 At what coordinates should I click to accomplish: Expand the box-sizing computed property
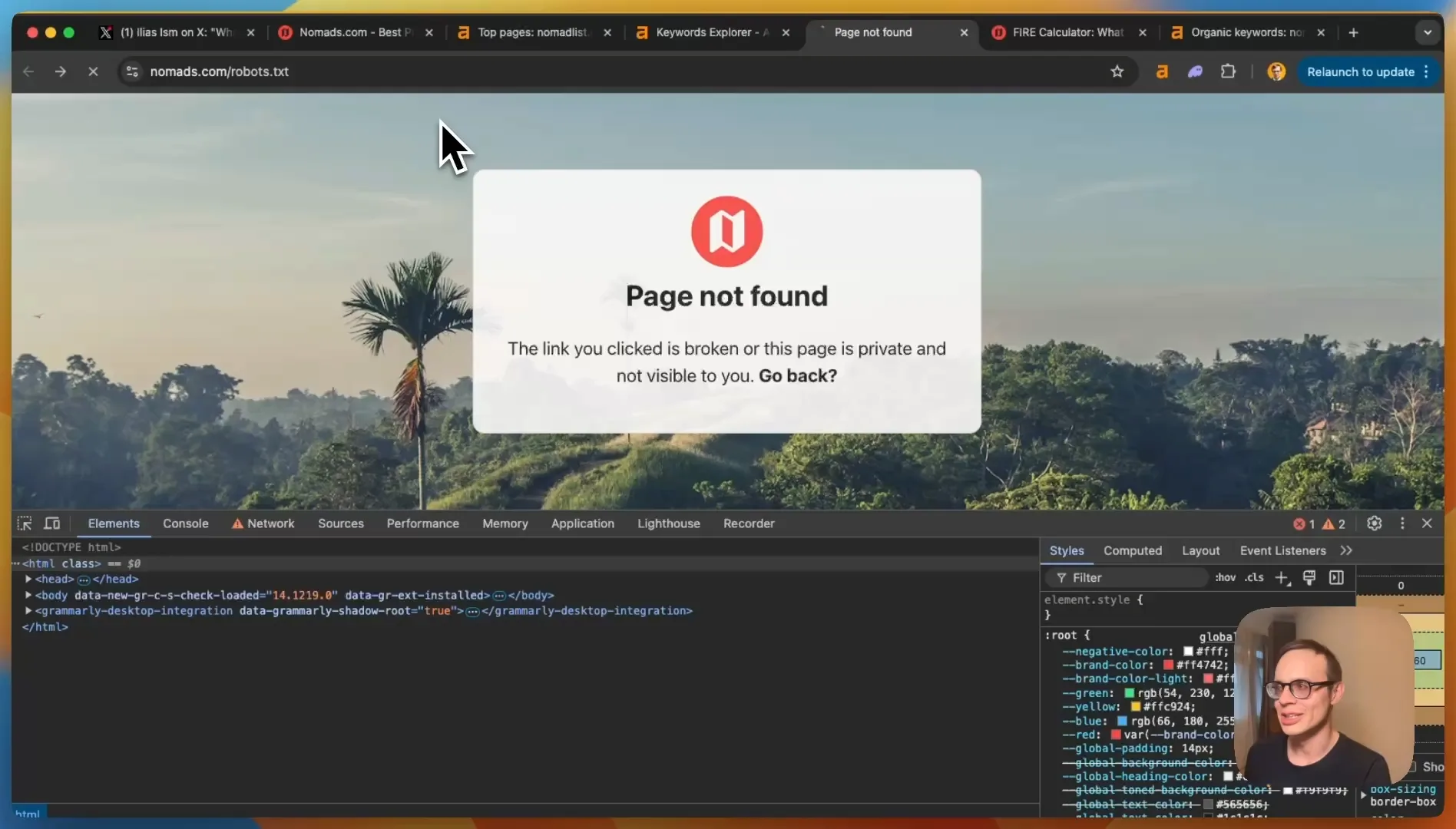coord(1363,795)
